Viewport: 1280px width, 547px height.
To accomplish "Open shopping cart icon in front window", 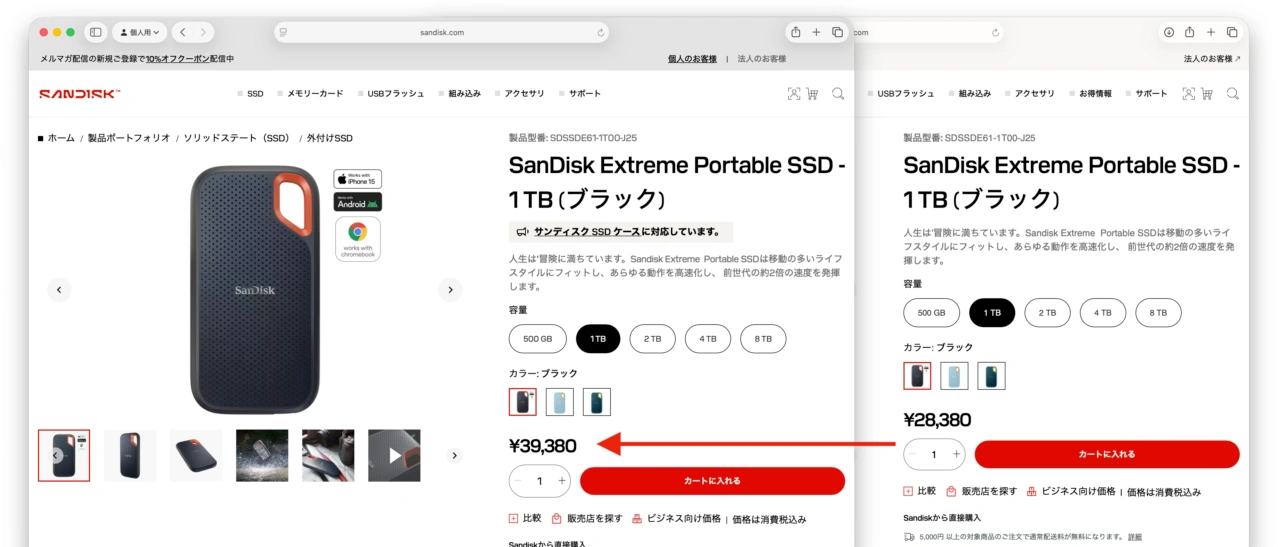I will coord(812,93).
